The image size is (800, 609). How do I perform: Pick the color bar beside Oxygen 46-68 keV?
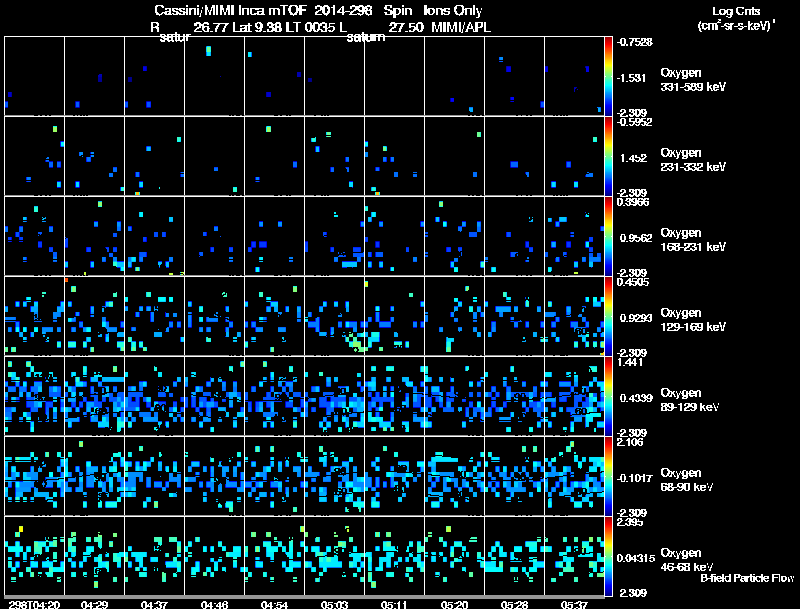pos(608,556)
